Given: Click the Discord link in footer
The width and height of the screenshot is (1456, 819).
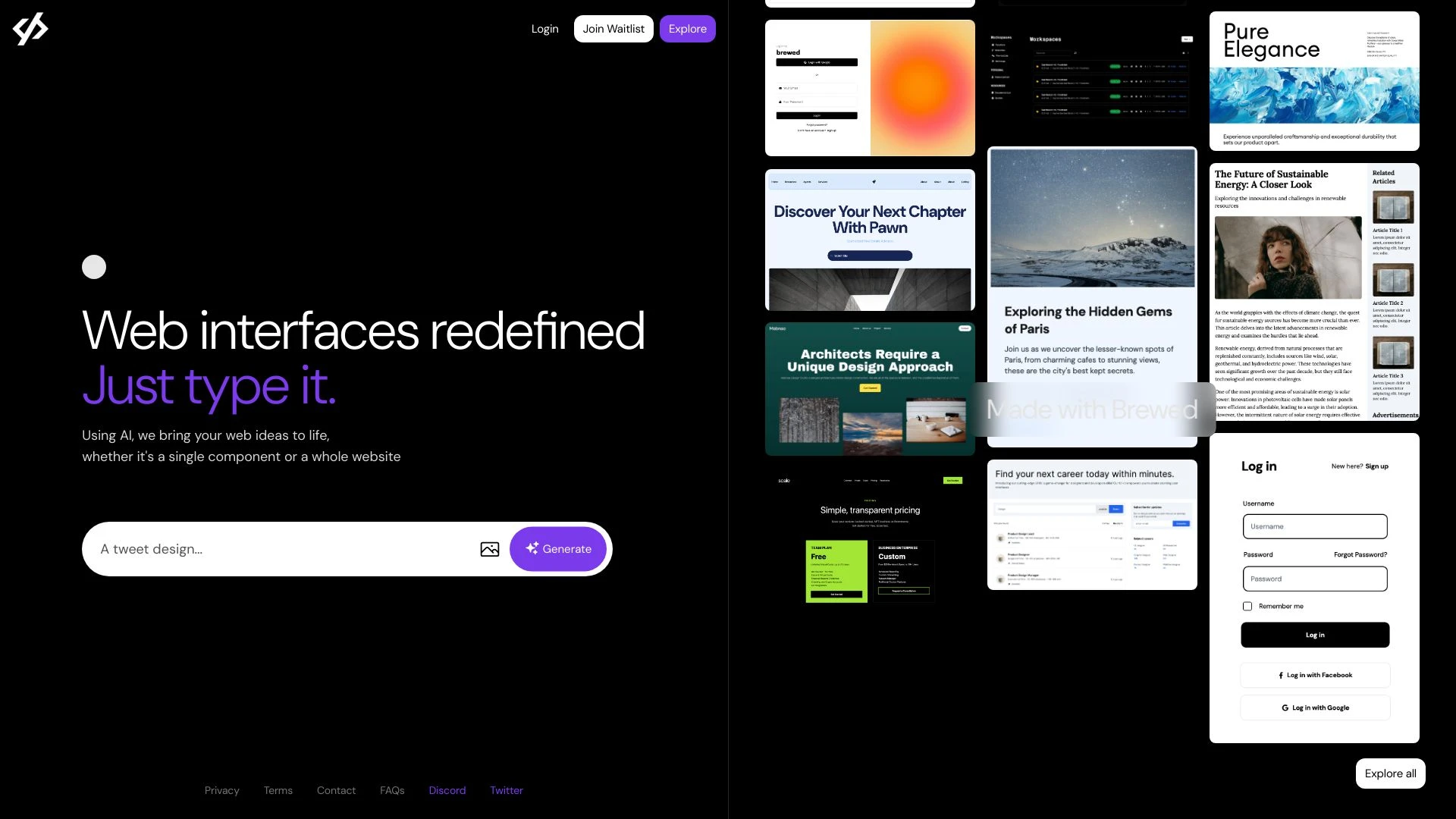Looking at the screenshot, I should 447,790.
